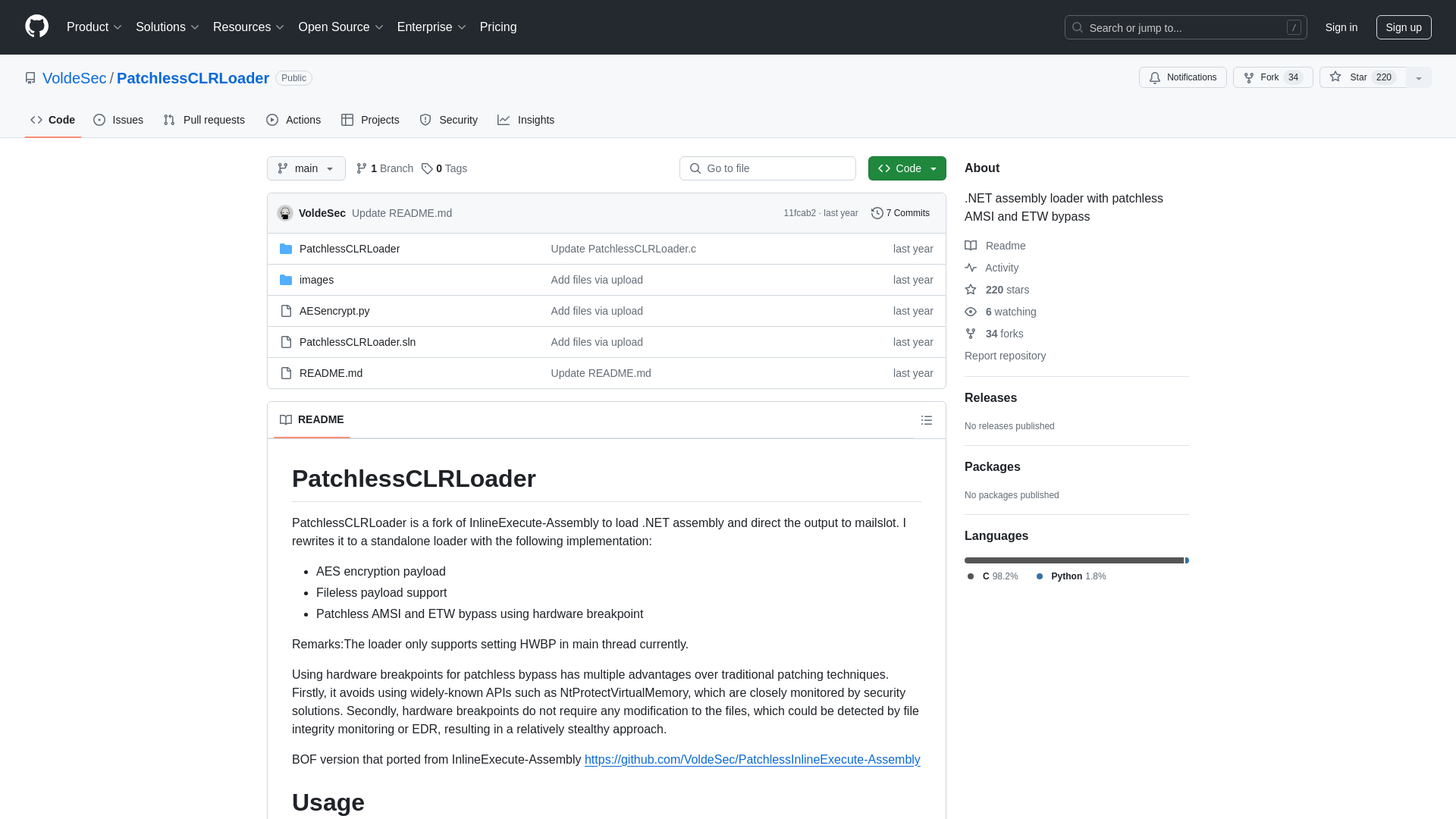Click the search magnifier icon in header
Screen dimensions: 1456x819
point(1078,27)
